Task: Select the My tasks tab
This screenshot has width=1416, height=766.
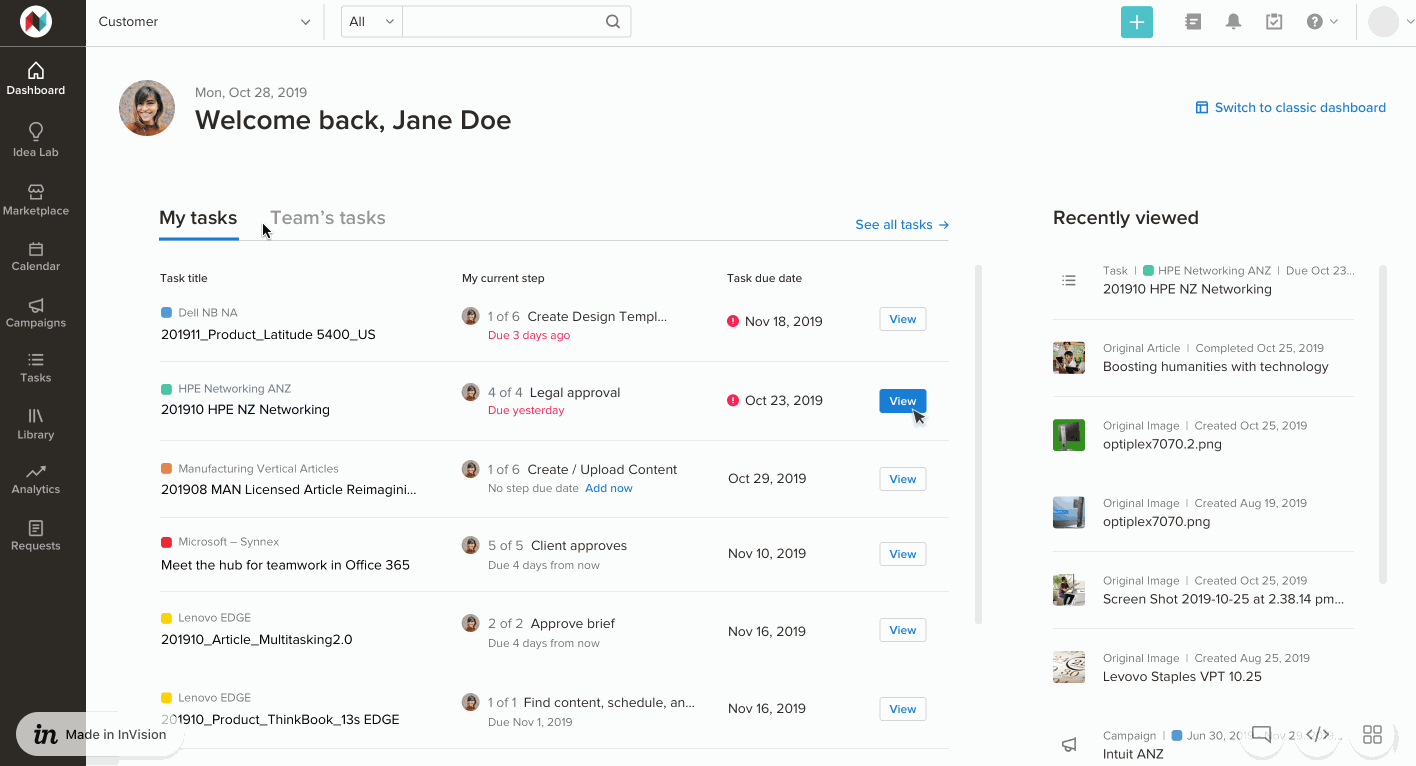Action: [198, 218]
